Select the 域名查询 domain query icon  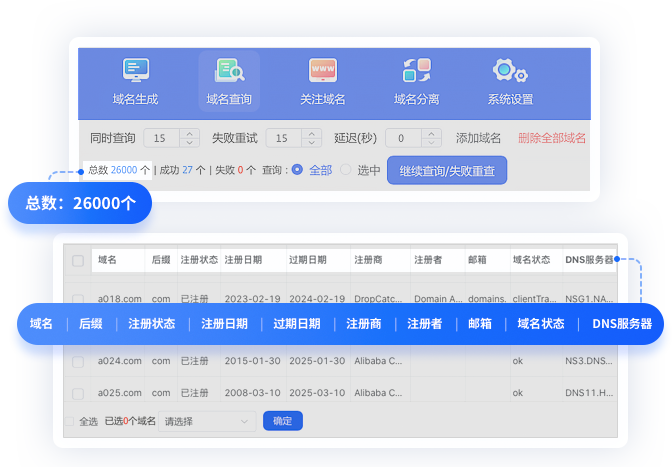229,72
